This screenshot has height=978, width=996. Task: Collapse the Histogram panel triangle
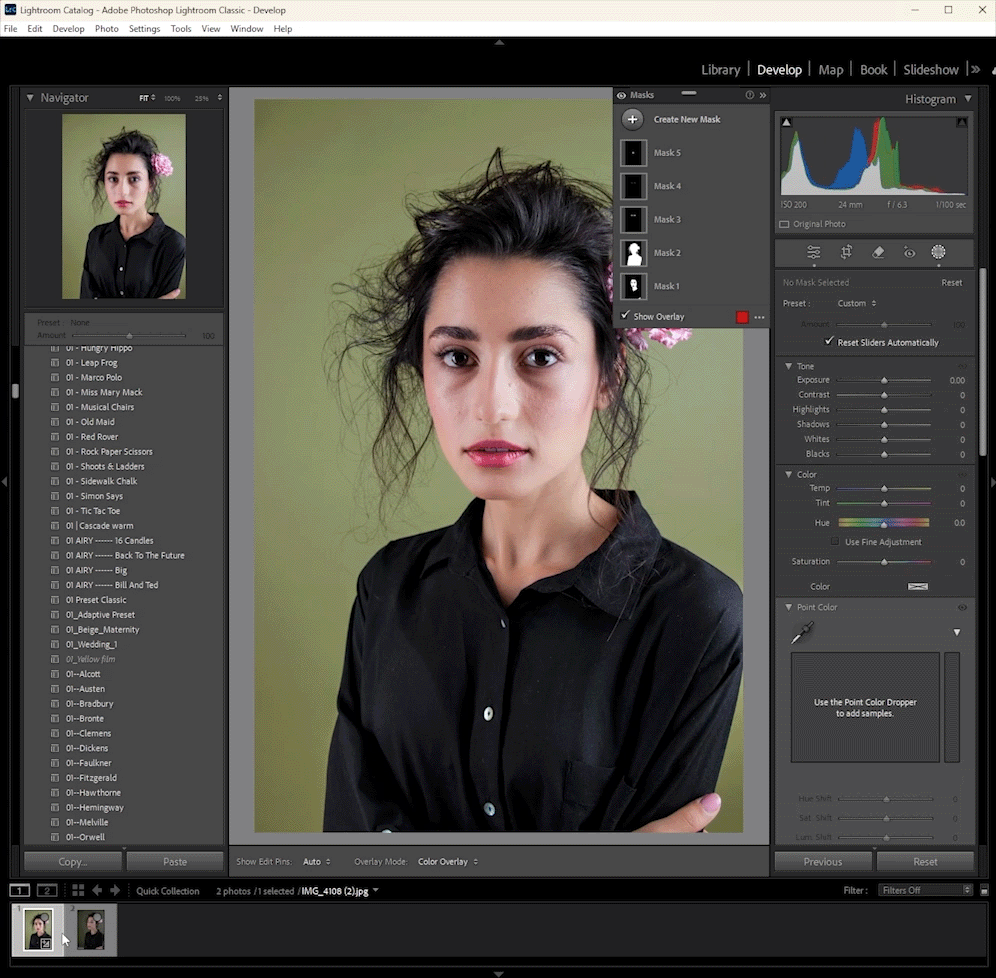point(967,99)
